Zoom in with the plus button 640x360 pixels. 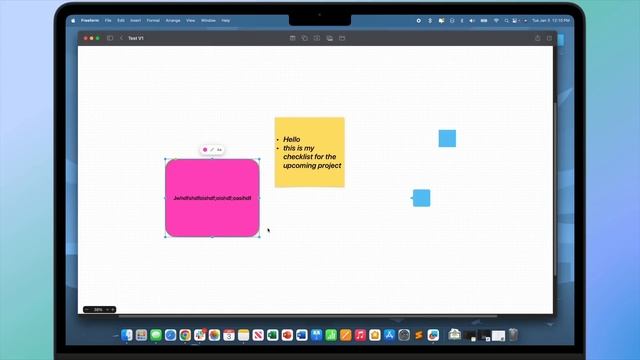[113, 309]
